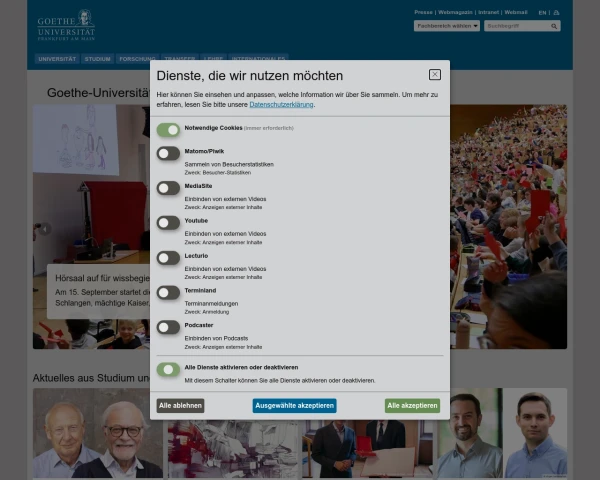Close the cookie services dialog
600x480 pixels.
[434, 74]
